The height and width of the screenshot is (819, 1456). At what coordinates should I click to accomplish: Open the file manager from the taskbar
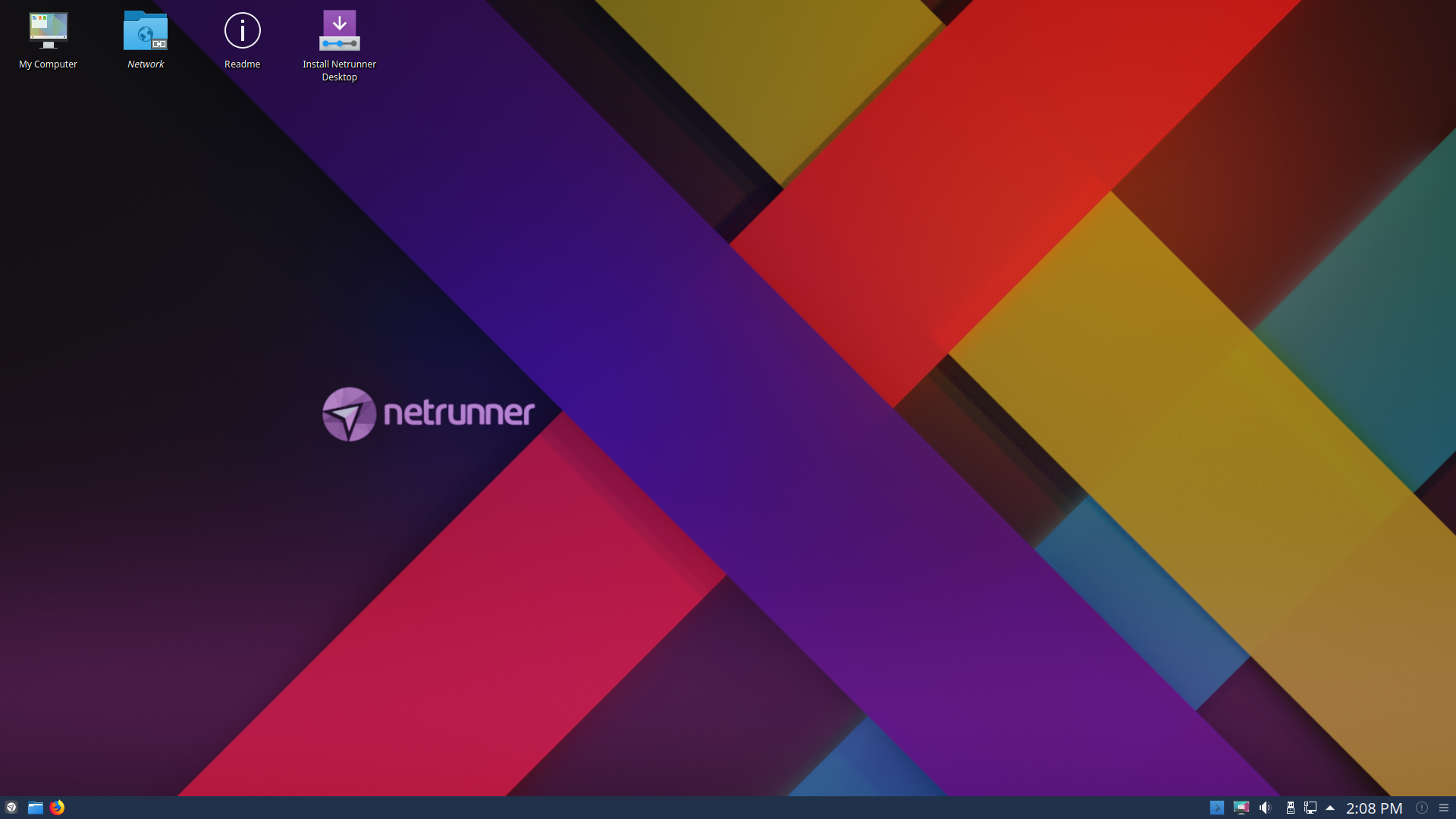click(36, 808)
